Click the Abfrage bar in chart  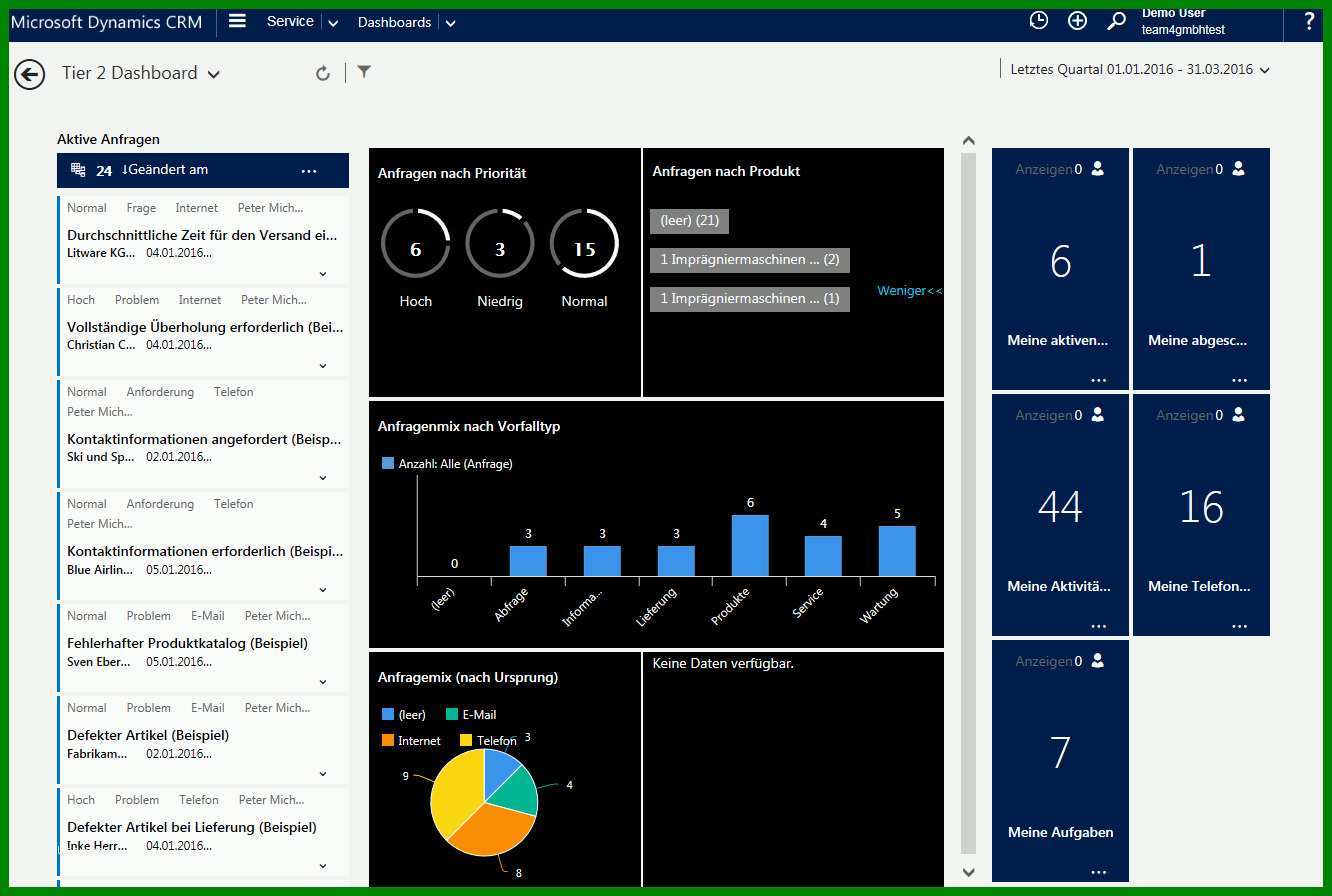coord(528,561)
